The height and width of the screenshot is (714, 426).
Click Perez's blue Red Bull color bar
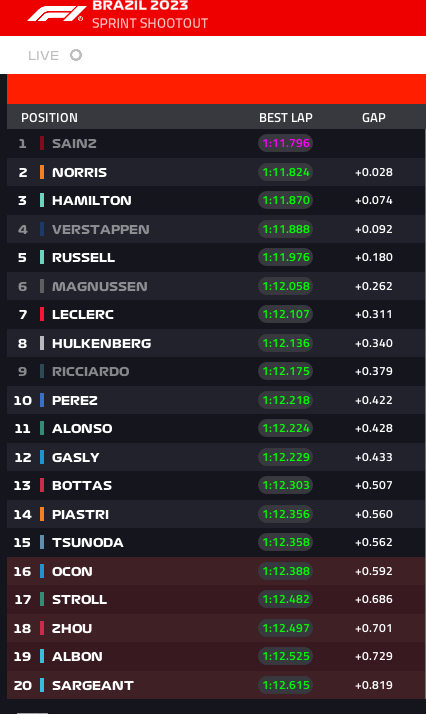[x=42, y=400]
